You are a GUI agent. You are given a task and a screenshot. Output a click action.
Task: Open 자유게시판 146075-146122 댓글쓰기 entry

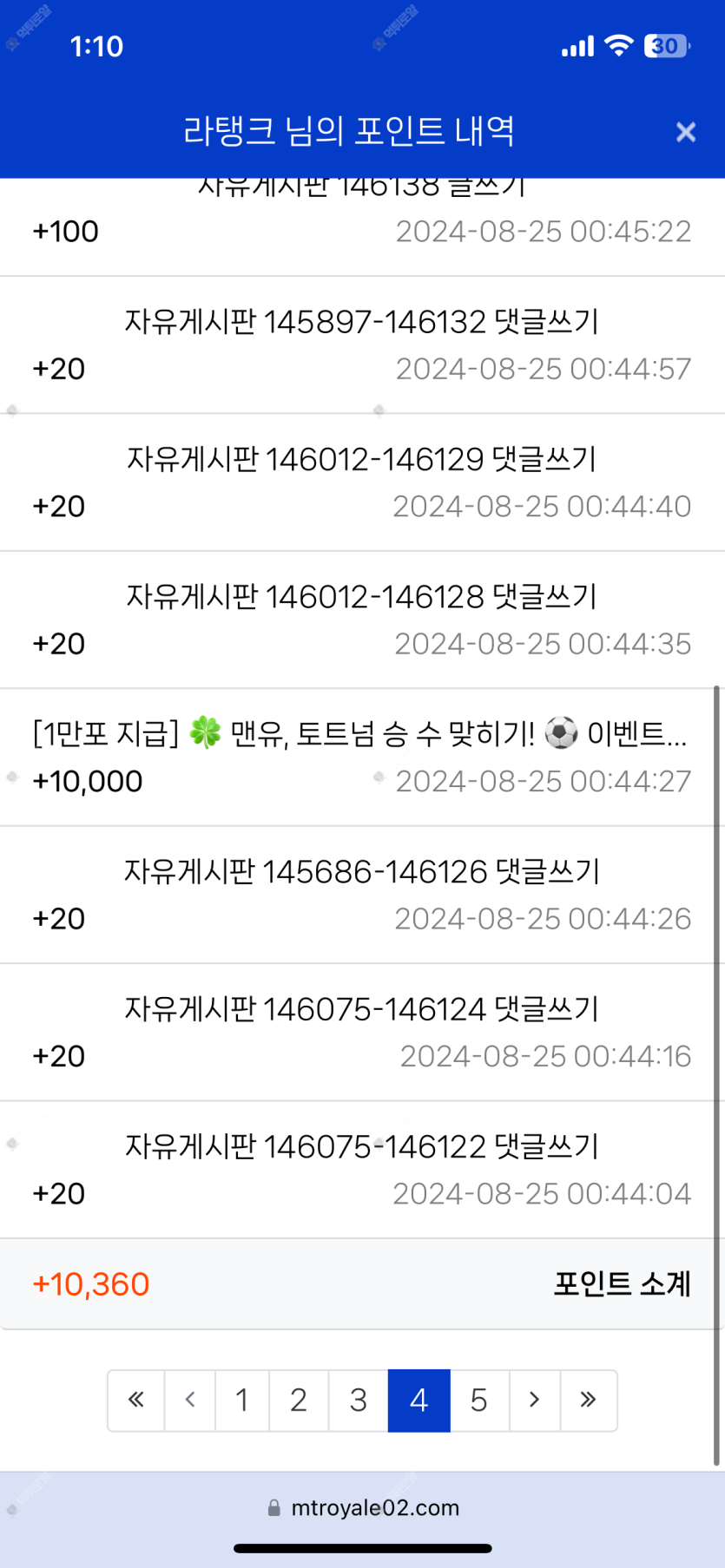(361, 1146)
